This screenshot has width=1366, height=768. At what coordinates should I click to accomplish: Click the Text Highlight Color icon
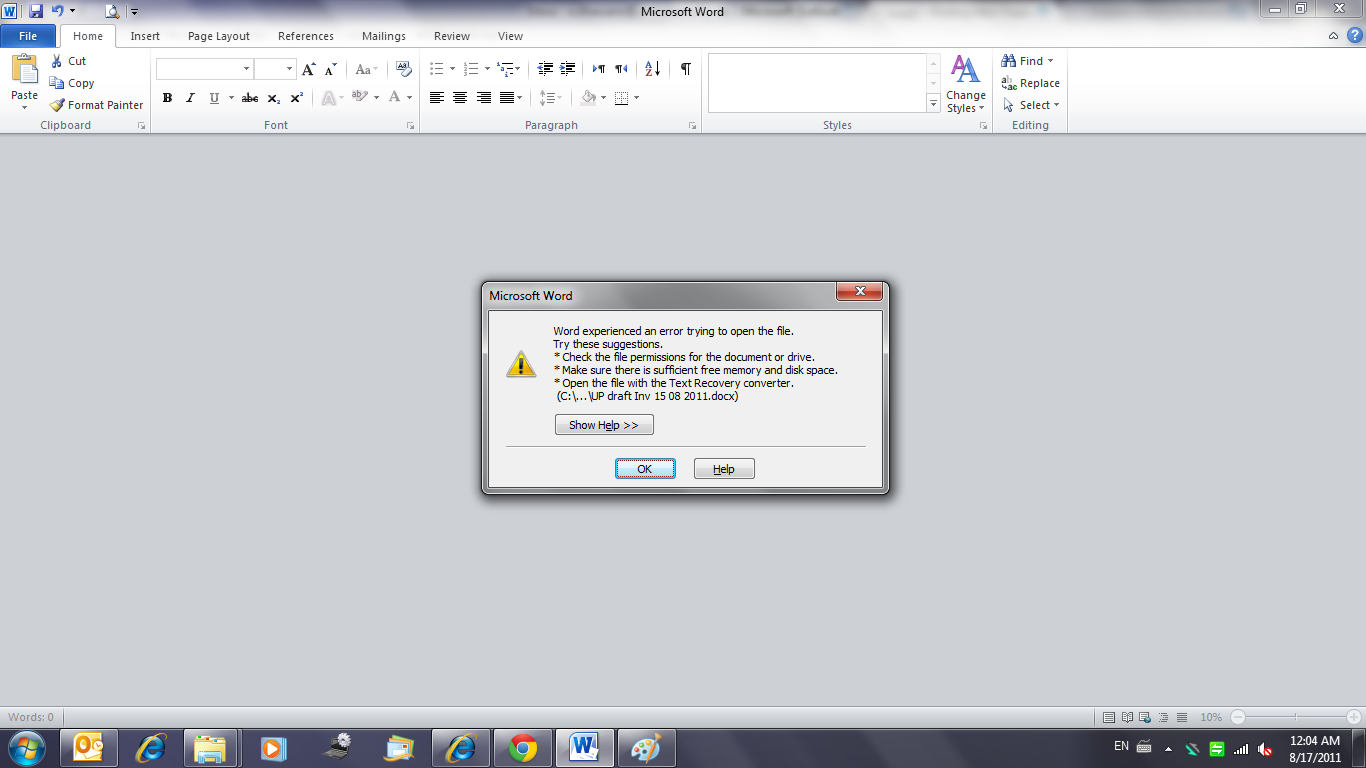click(359, 97)
